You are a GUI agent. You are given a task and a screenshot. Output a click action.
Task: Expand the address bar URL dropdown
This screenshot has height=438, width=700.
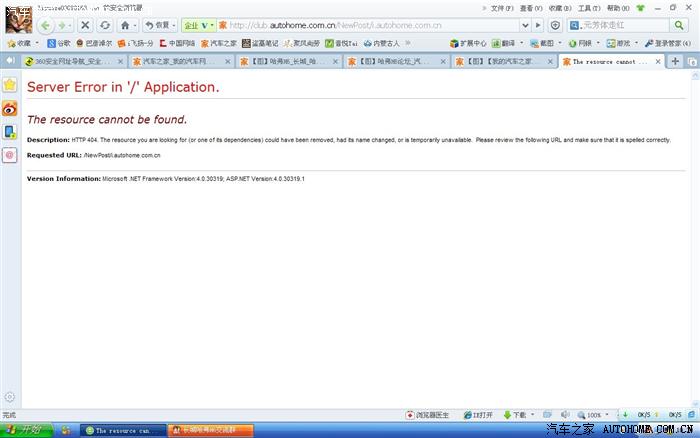[524, 25]
